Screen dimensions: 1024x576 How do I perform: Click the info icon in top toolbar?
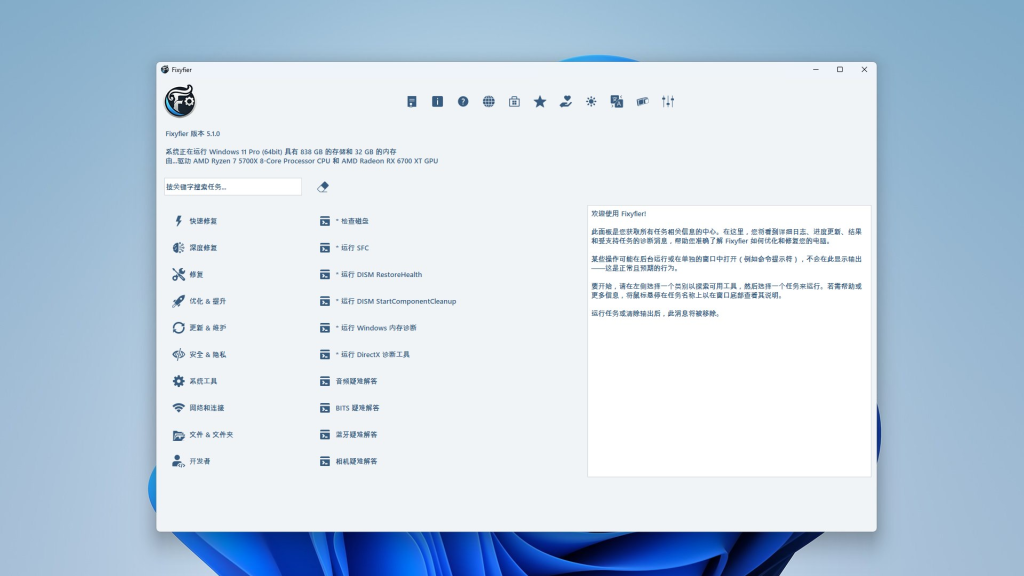[437, 101]
